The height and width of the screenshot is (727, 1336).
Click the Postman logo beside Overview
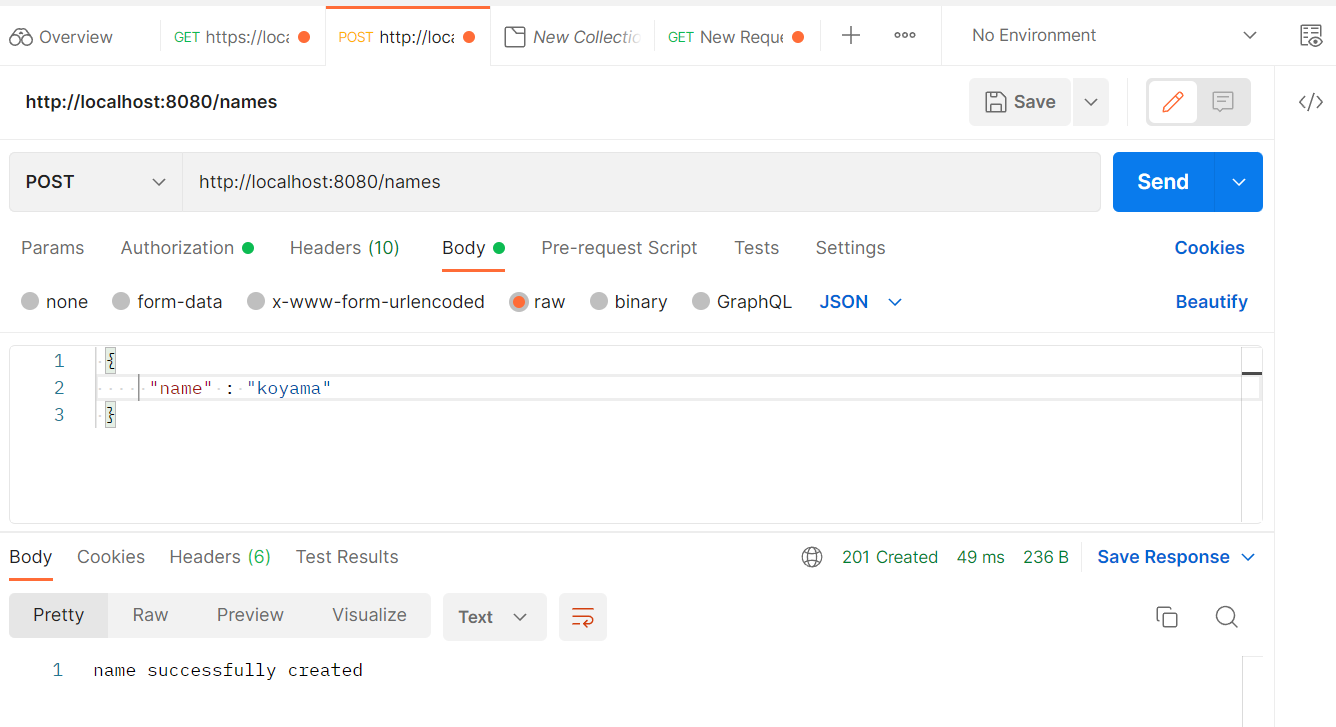tap(20, 36)
